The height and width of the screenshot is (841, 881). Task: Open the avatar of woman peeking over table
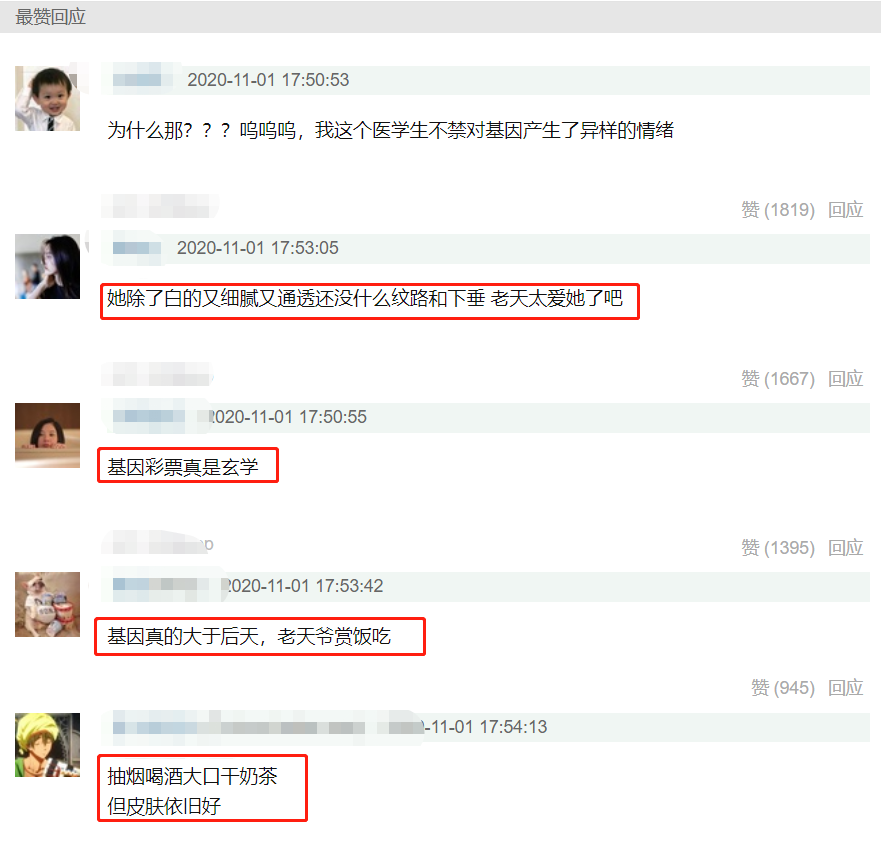(47, 435)
